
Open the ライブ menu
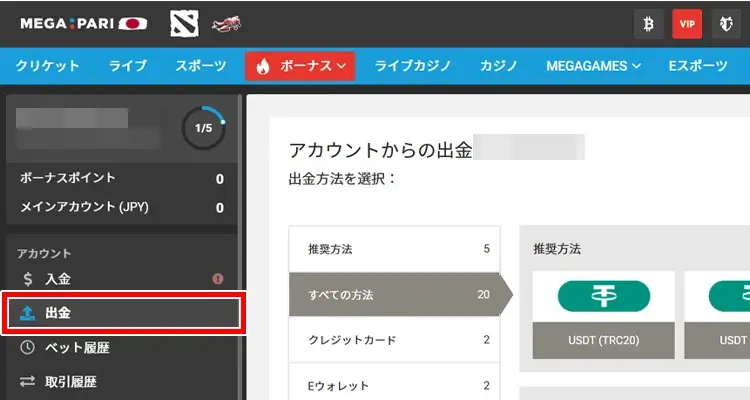pos(128,66)
